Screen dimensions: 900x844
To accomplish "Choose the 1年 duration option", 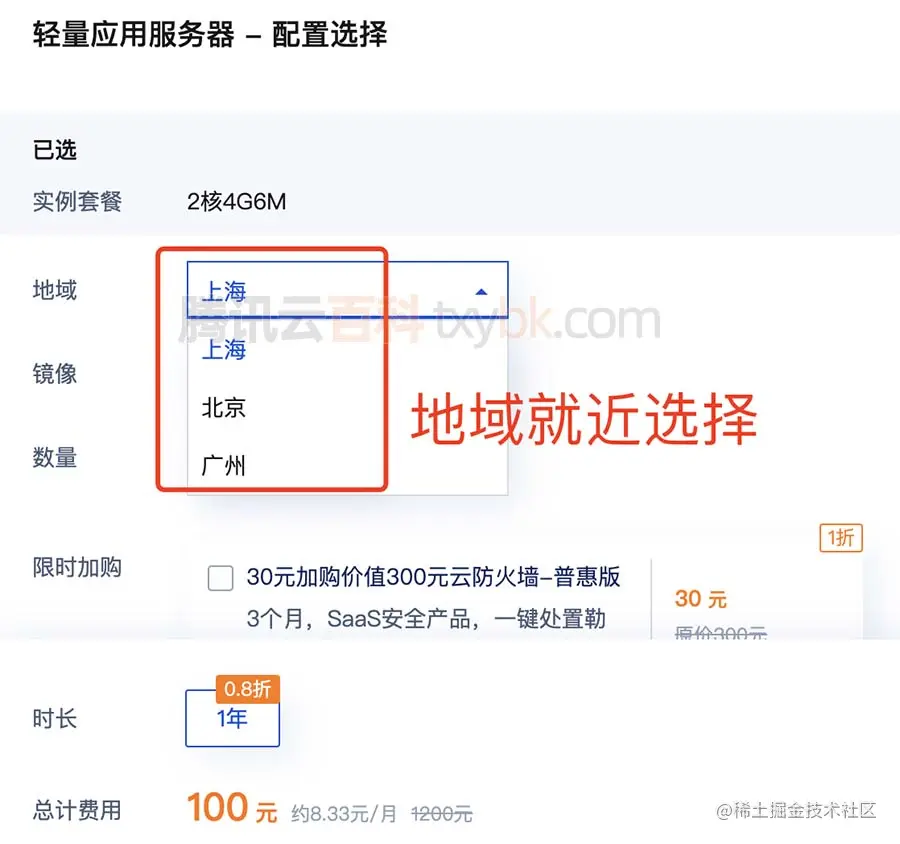I will click(231, 719).
